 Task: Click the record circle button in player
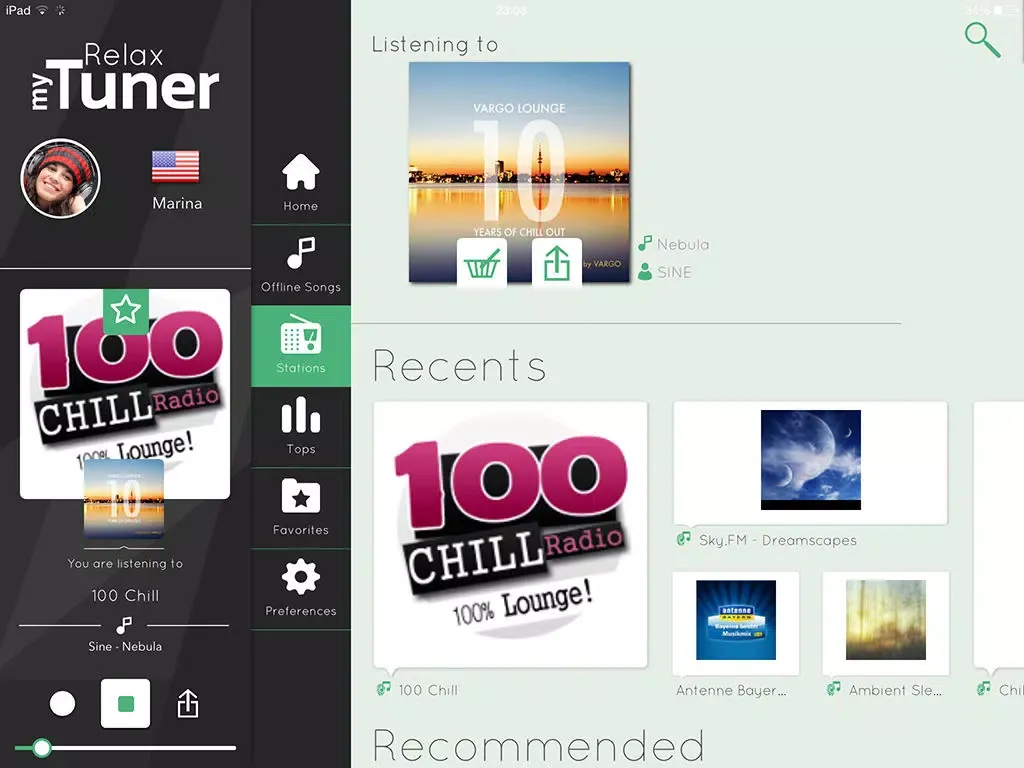point(63,703)
